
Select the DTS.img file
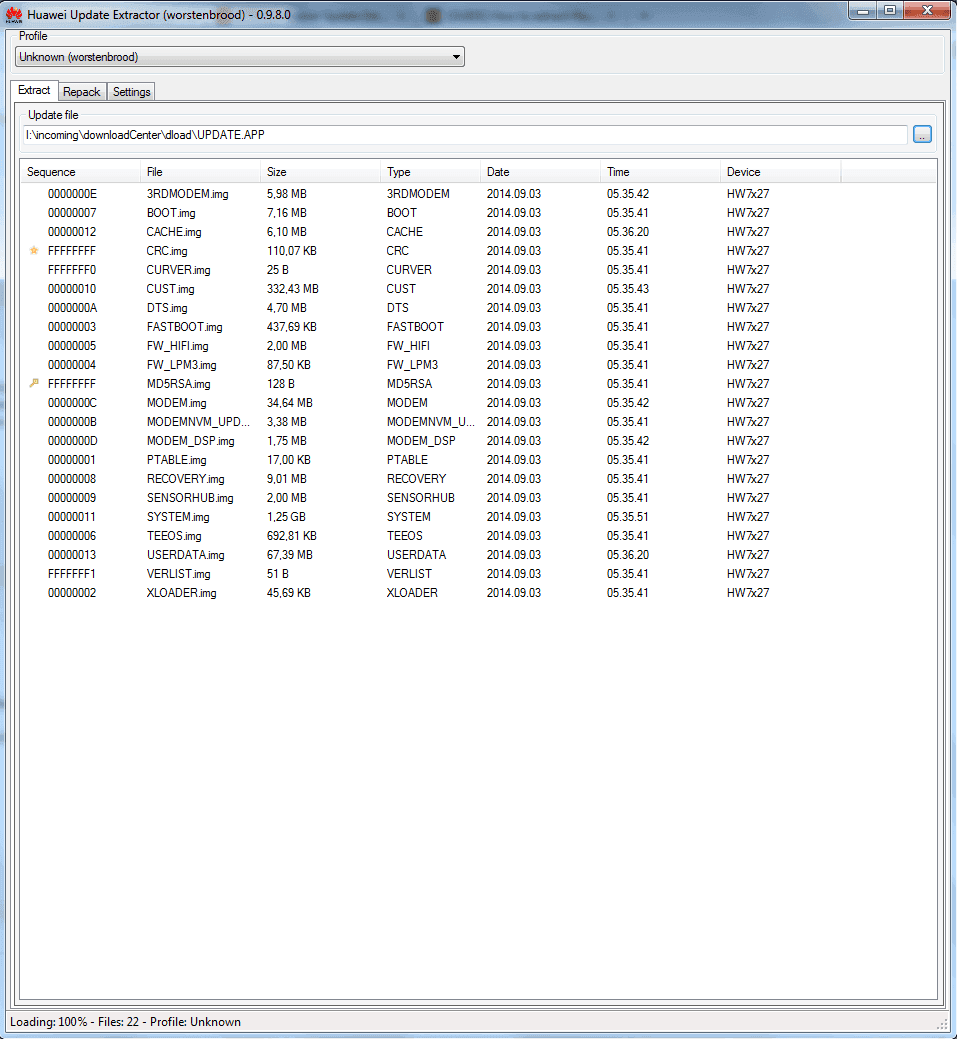click(167, 307)
